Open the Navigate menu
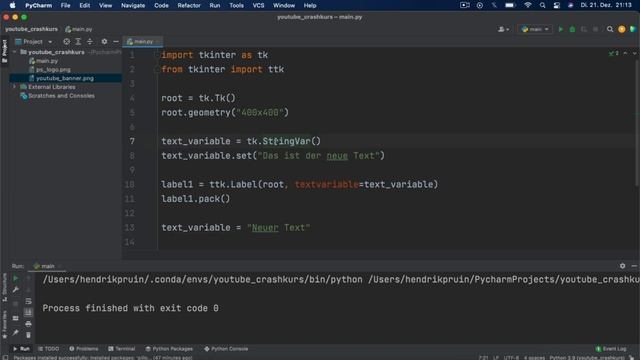This screenshot has height=360, width=640. 133,5
